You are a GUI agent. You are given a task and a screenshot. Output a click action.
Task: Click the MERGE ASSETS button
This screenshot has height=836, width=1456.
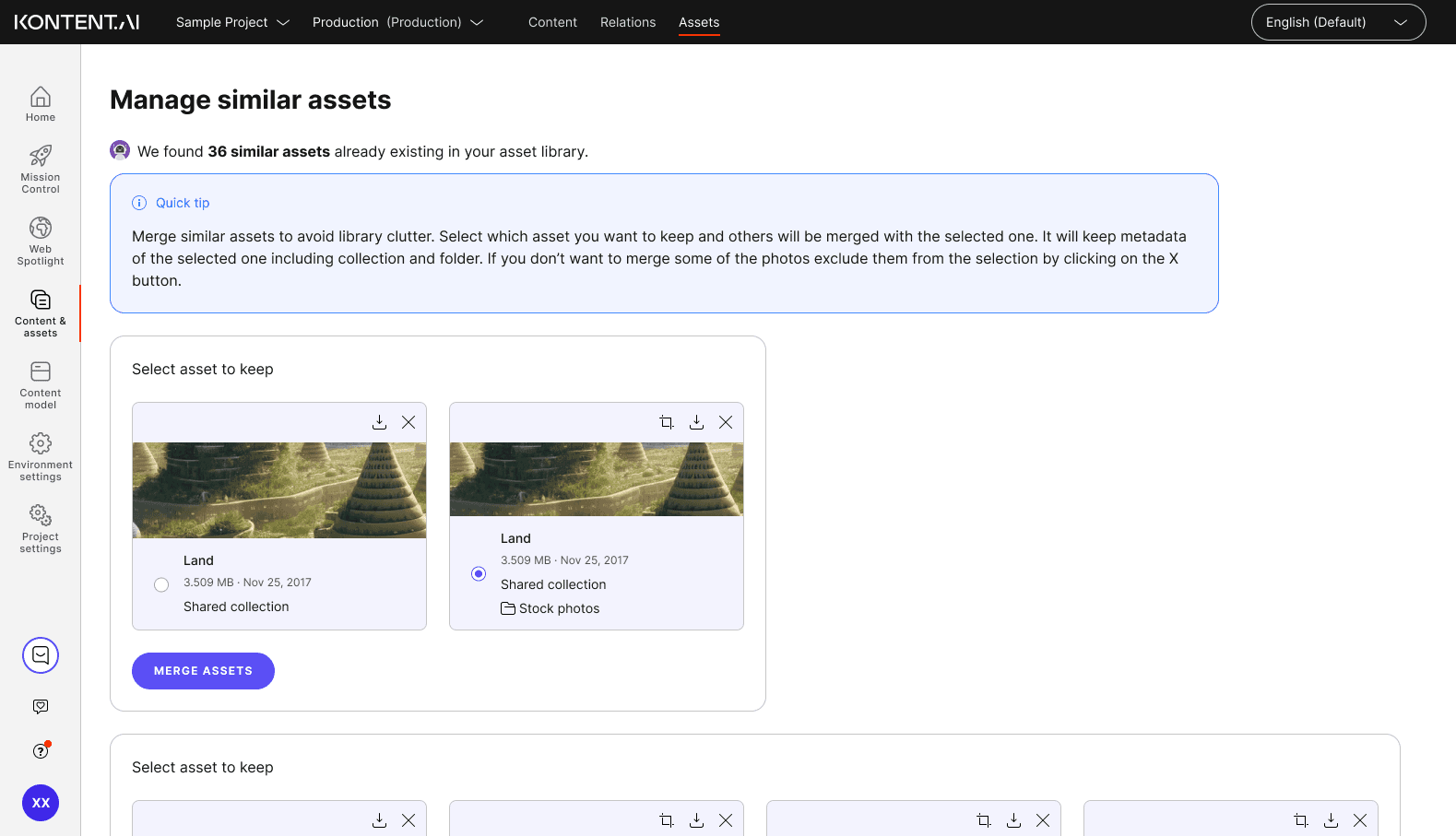[203, 671]
